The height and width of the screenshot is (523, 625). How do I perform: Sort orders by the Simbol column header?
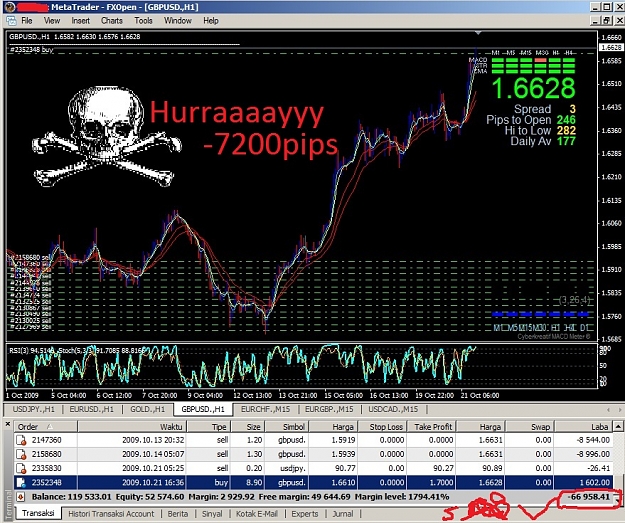point(287,427)
